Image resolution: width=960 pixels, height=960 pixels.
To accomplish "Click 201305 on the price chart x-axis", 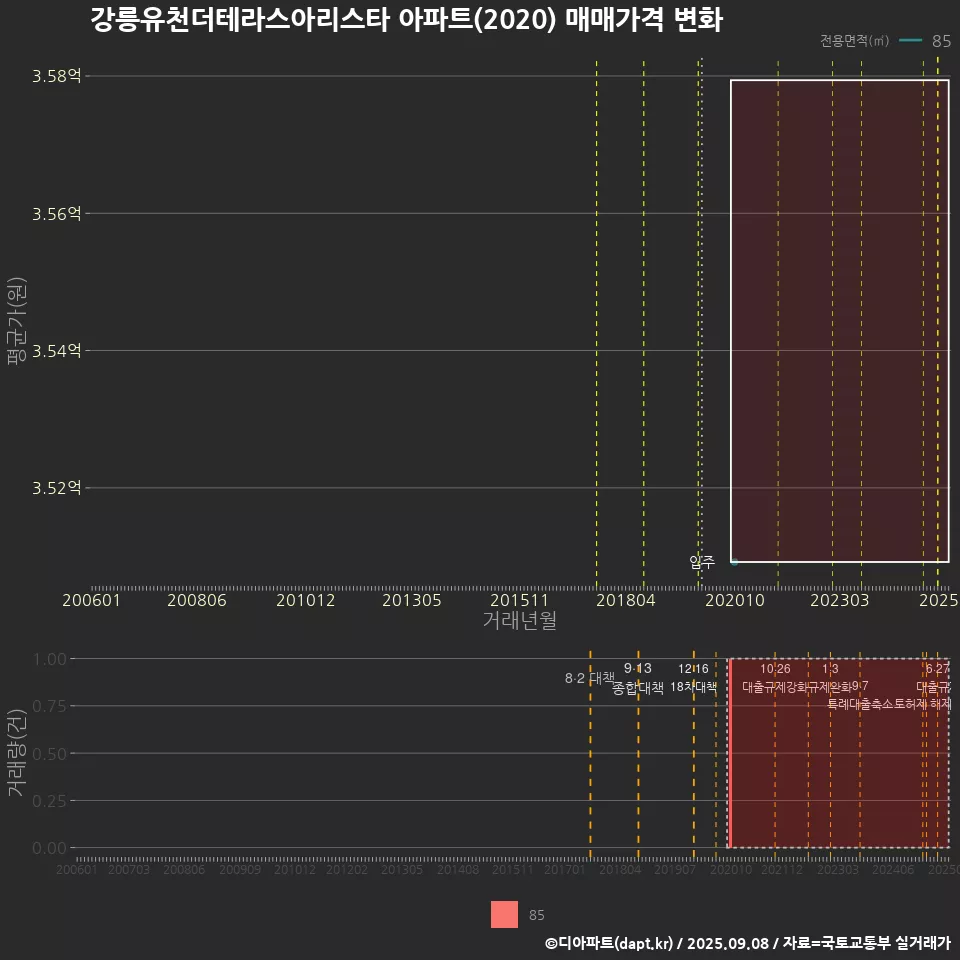I will point(411,600).
